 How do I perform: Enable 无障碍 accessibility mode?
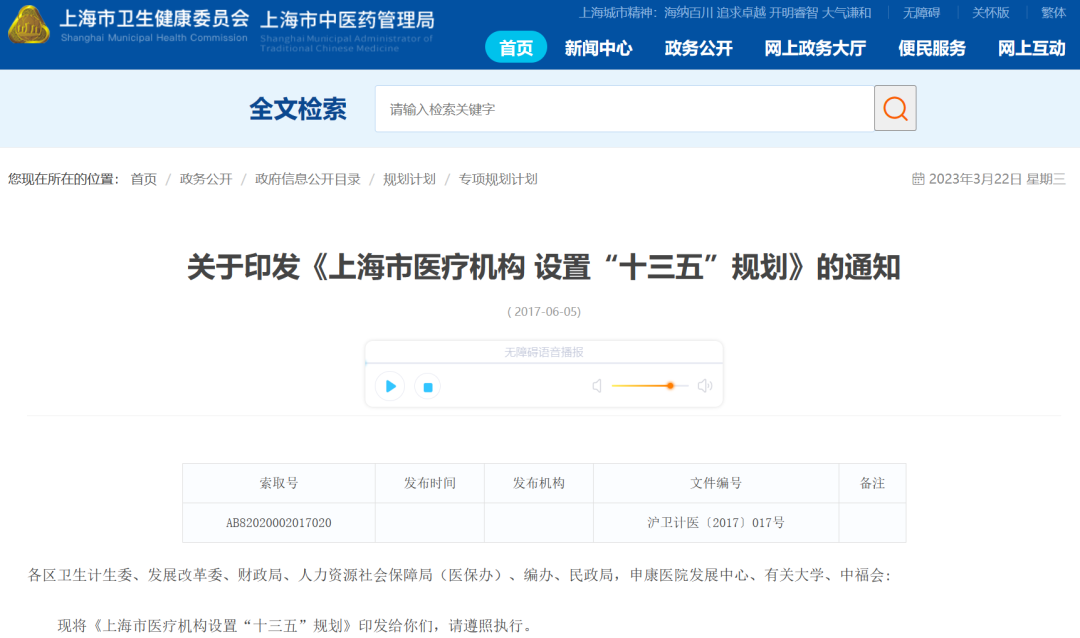coord(923,13)
